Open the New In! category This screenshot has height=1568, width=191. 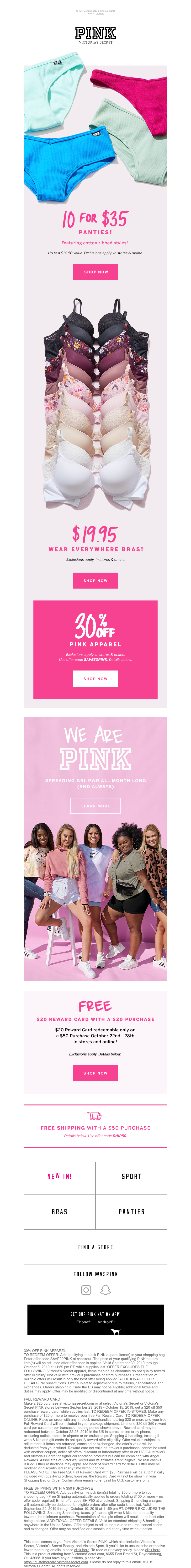[59, 1176]
